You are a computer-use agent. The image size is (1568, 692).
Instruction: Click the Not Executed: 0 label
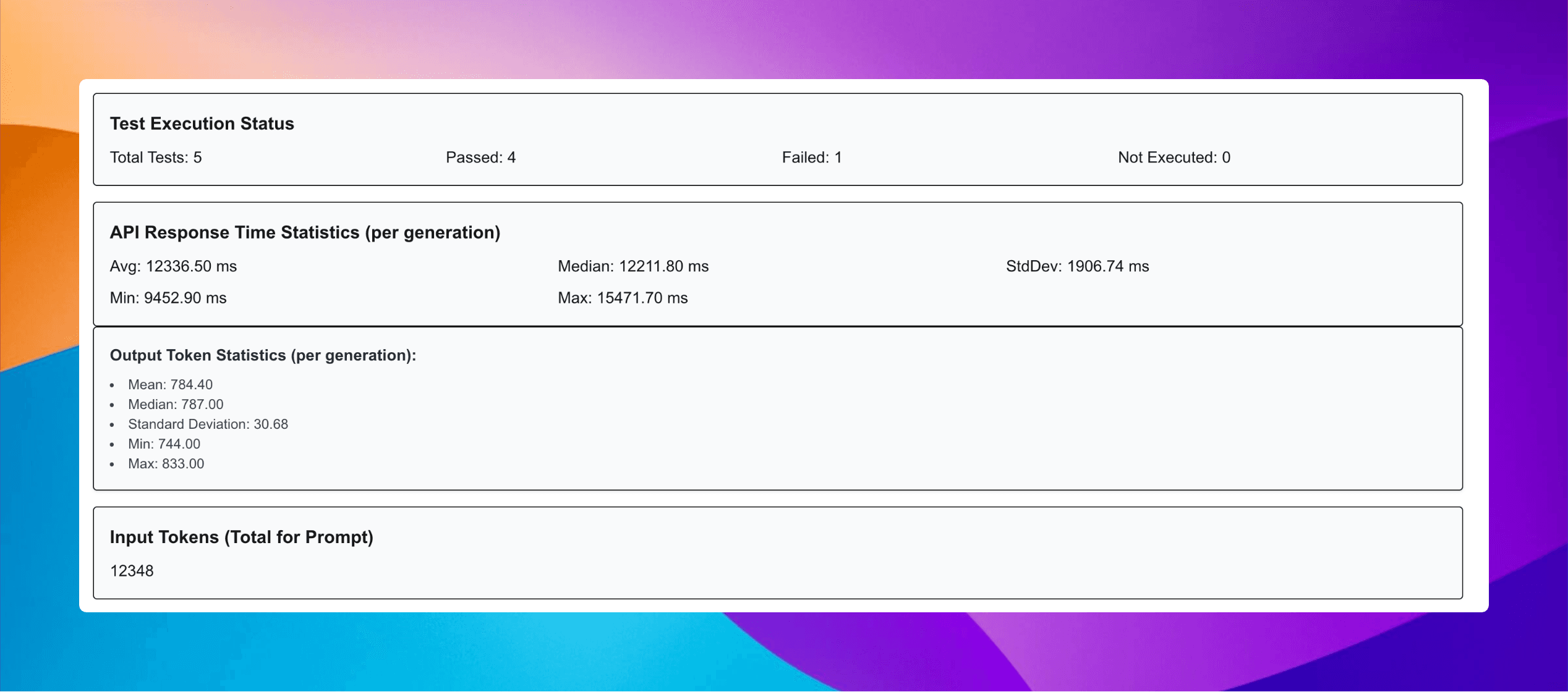(x=1174, y=158)
